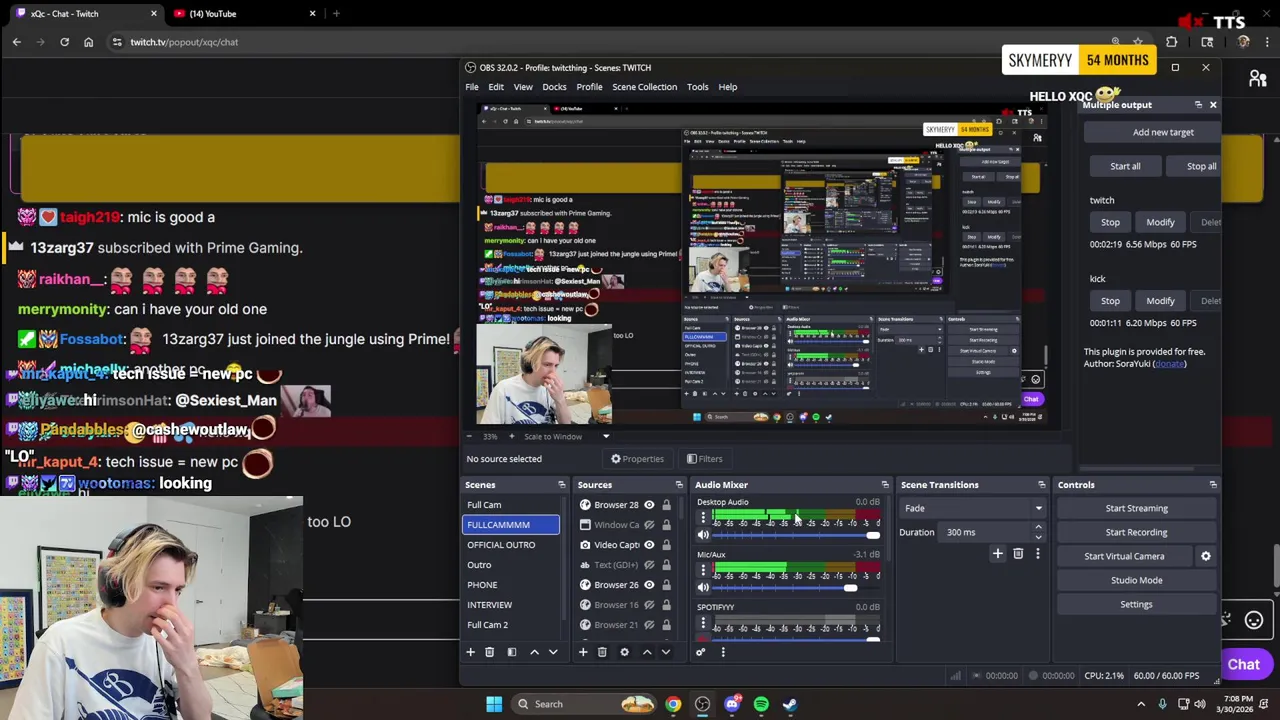Show the Browser 21 source
1280x720 pixels.
(x=649, y=625)
